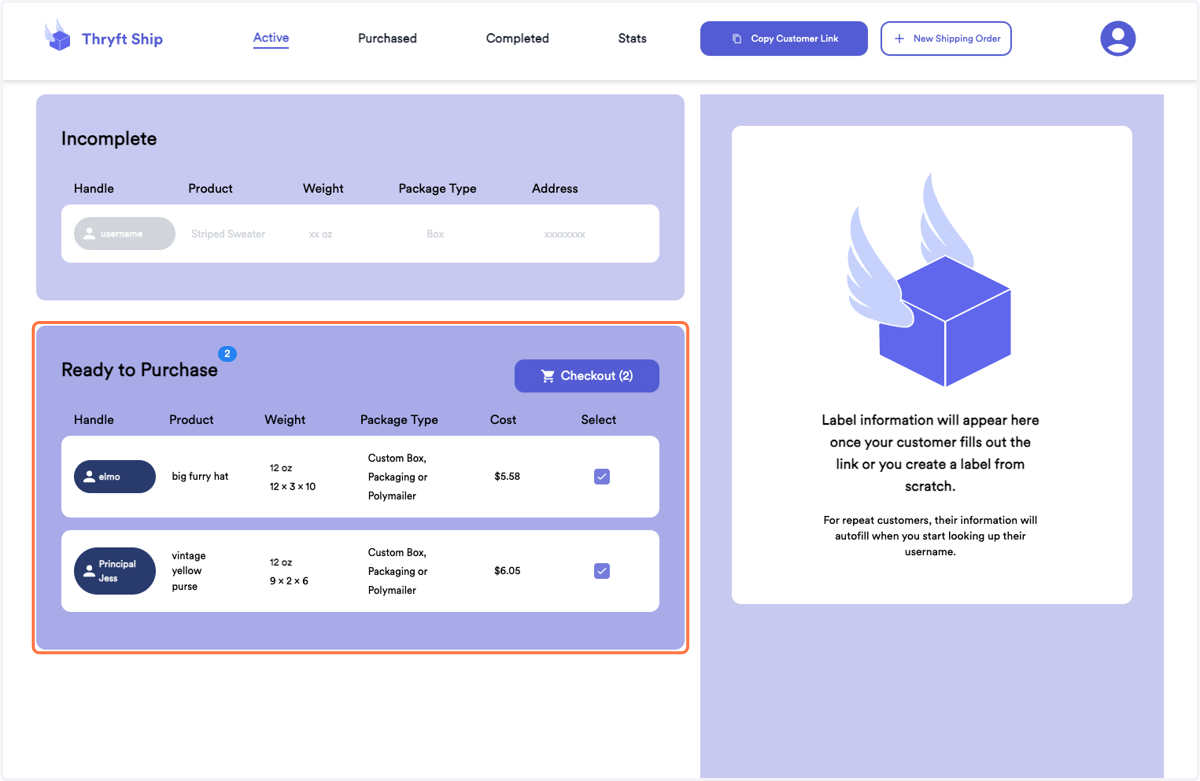
Task: Switch to the Active tab
Action: pos(271,38)
